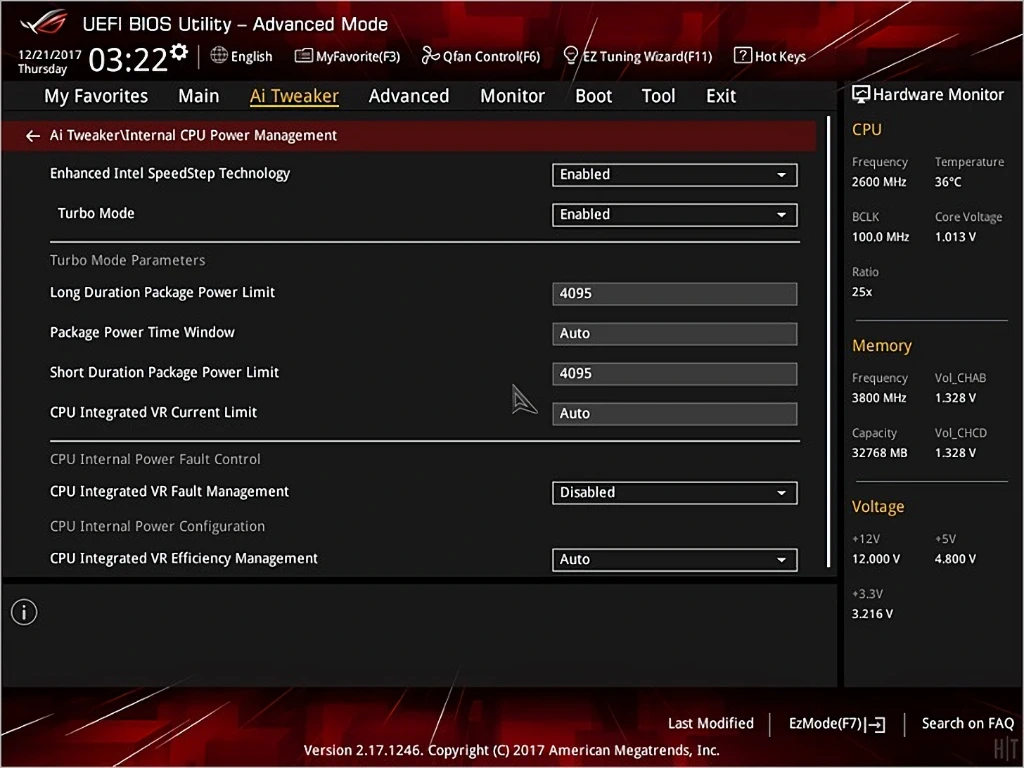Click CPU temperature value 36°C

[x=948, y=182]
